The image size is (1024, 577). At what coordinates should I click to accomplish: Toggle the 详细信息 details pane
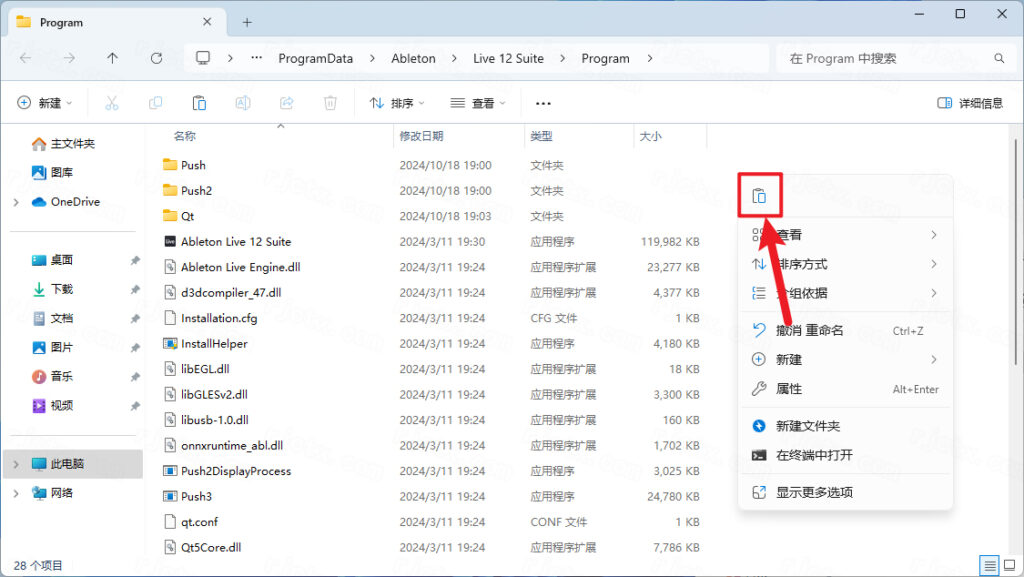(x=969, y=103)
